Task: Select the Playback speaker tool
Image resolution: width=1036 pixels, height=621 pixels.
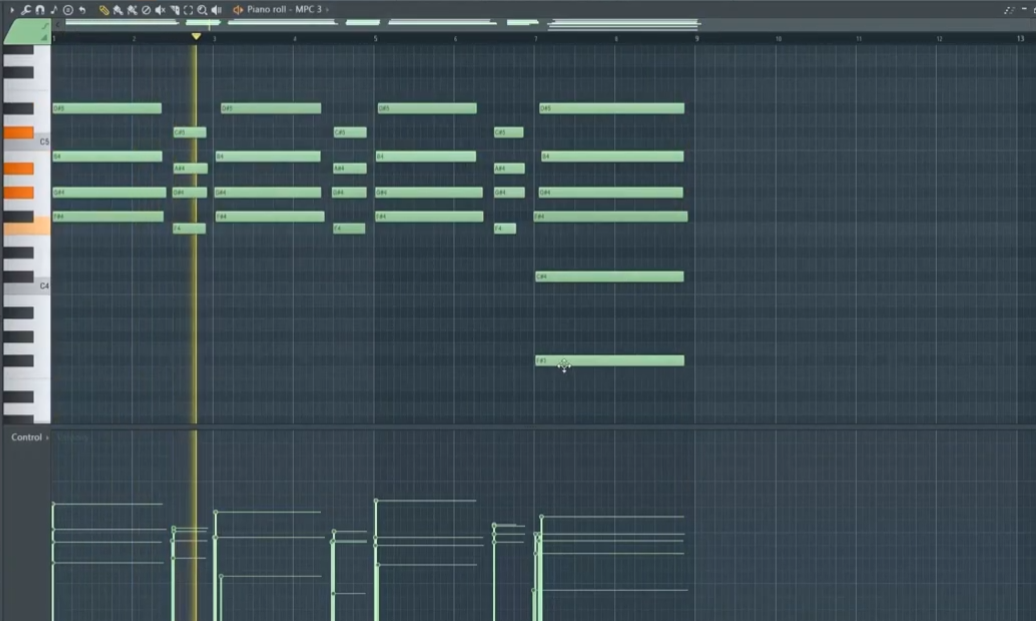Action: (217, 10)
